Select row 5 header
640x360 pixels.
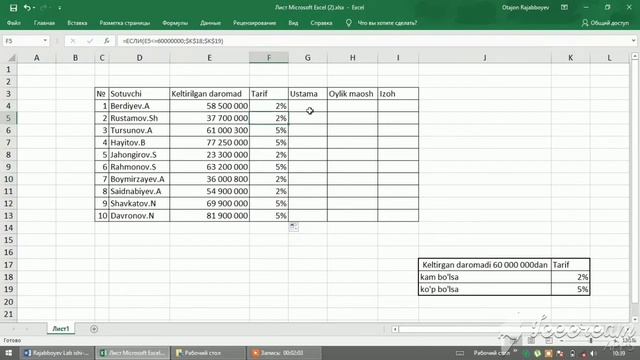(x=8, y=118)
